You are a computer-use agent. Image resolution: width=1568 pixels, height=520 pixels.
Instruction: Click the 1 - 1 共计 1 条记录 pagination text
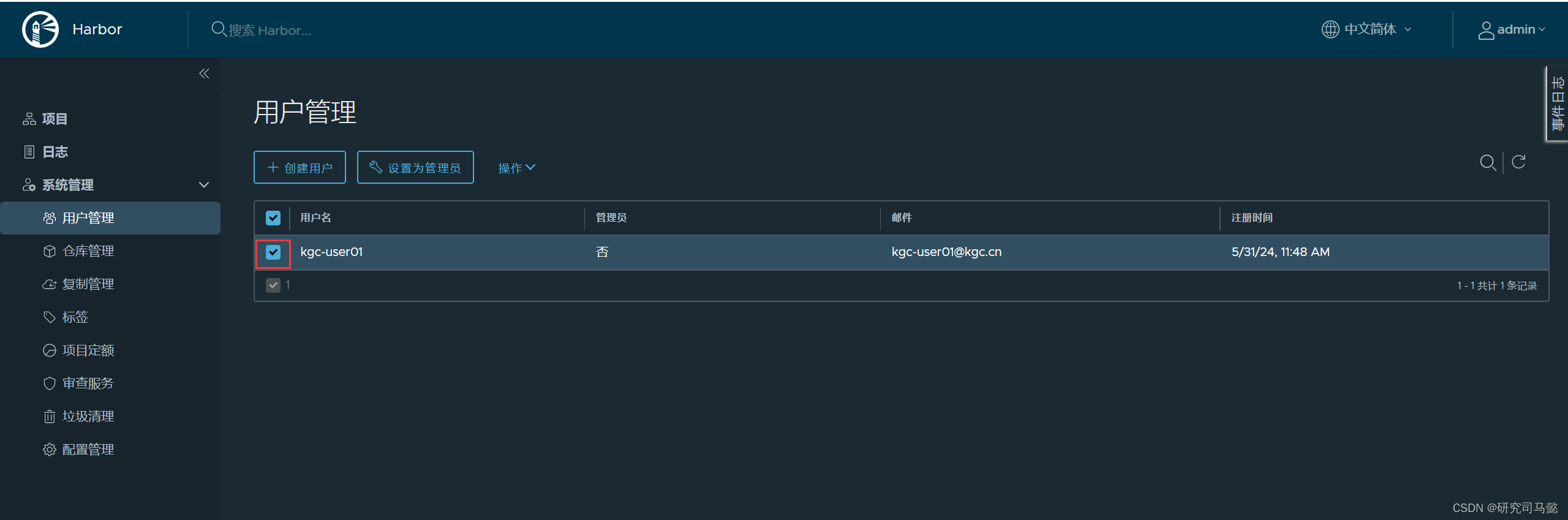(x=1497, y=285)
